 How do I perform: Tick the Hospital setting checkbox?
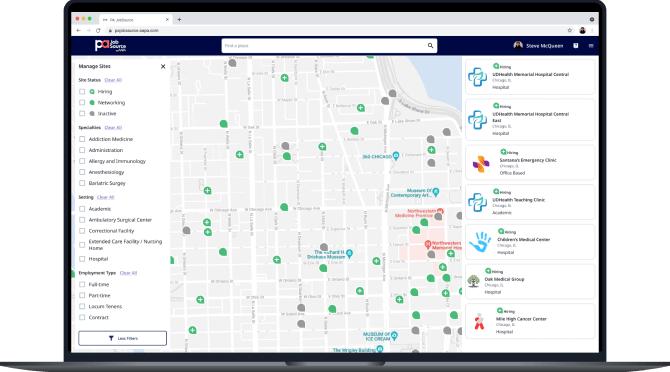click(x=82, y=259)
